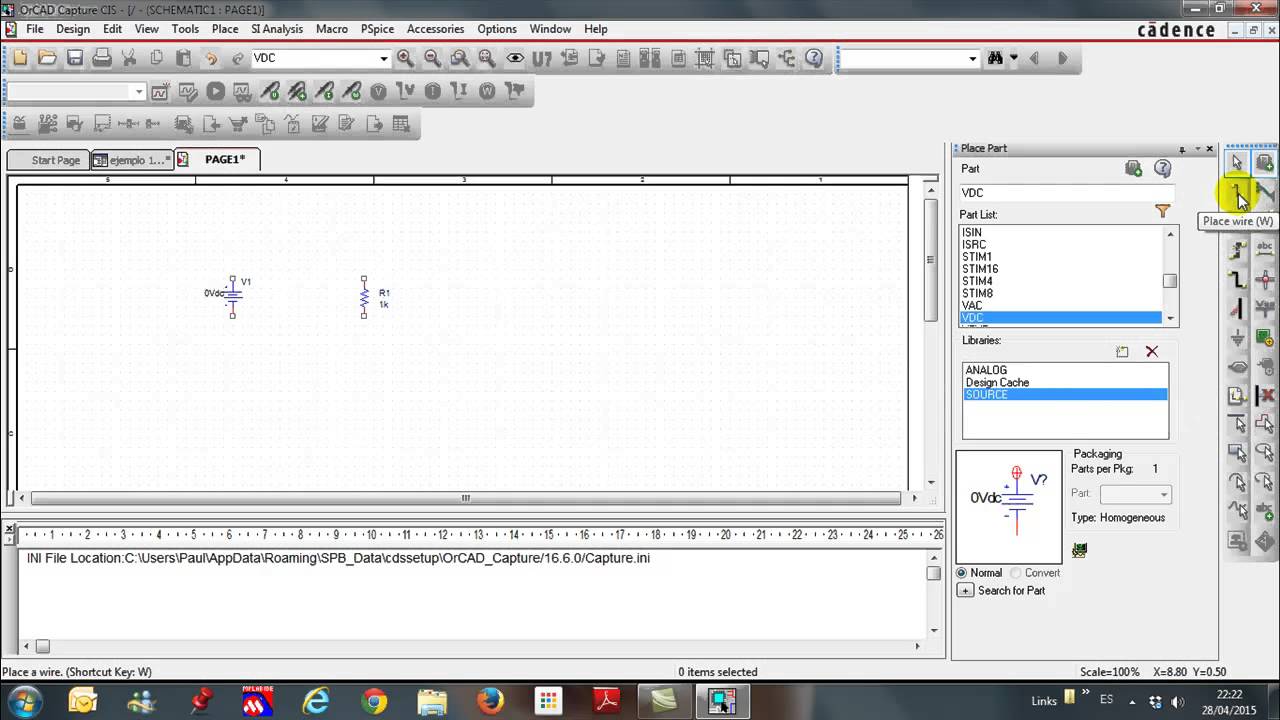Open the binoculars search options arrow
This screenshot has height=720, width=1280.
pyautogui.click(x=1013, y=58)
